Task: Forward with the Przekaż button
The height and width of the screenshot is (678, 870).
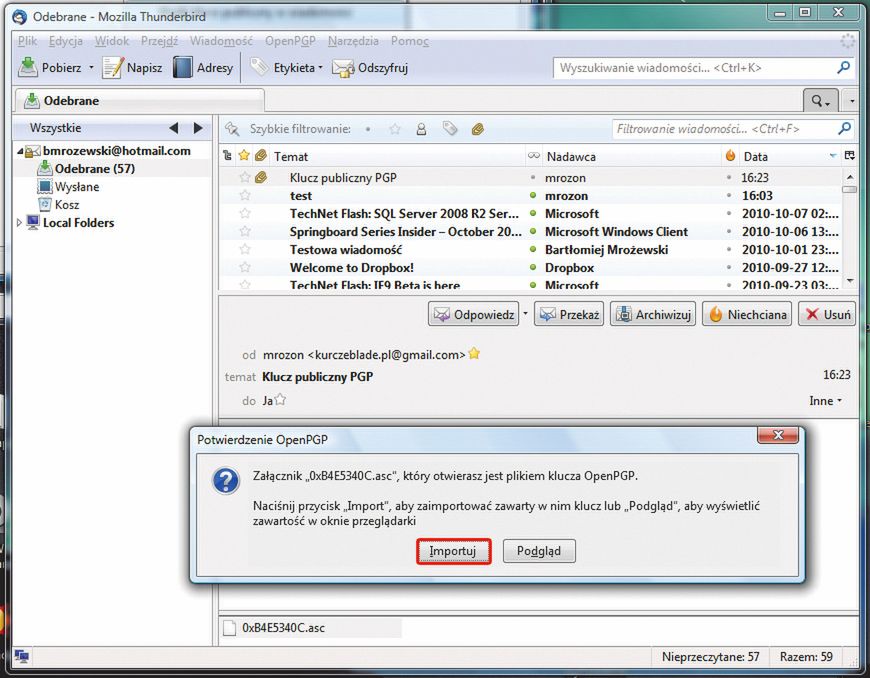Action: 569,315
